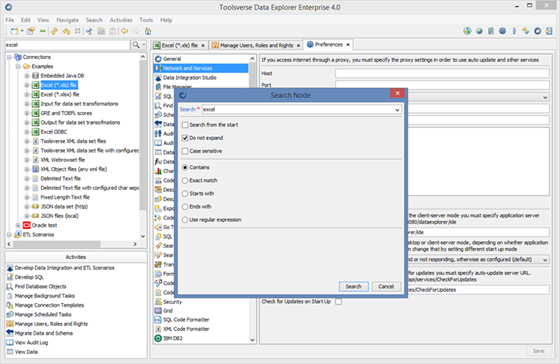The height and width of the screenshot is (364, 560).
Task: Click the Search button in dialog
Action: [x=353, y=286]
